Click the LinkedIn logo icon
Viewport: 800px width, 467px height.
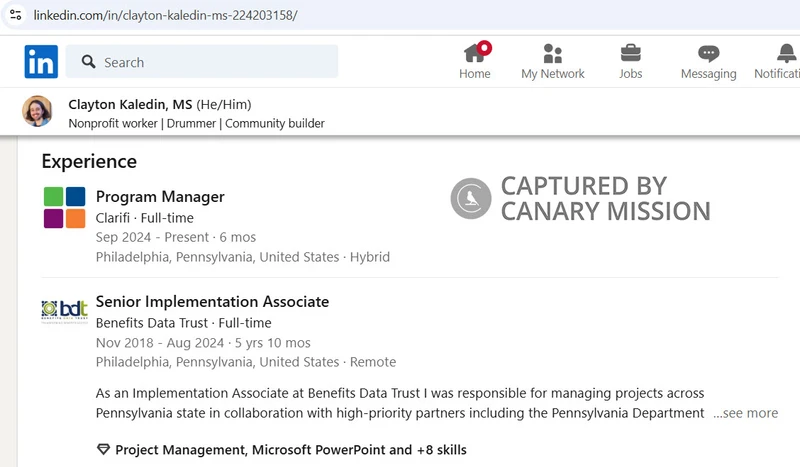(x=41, y=62)
